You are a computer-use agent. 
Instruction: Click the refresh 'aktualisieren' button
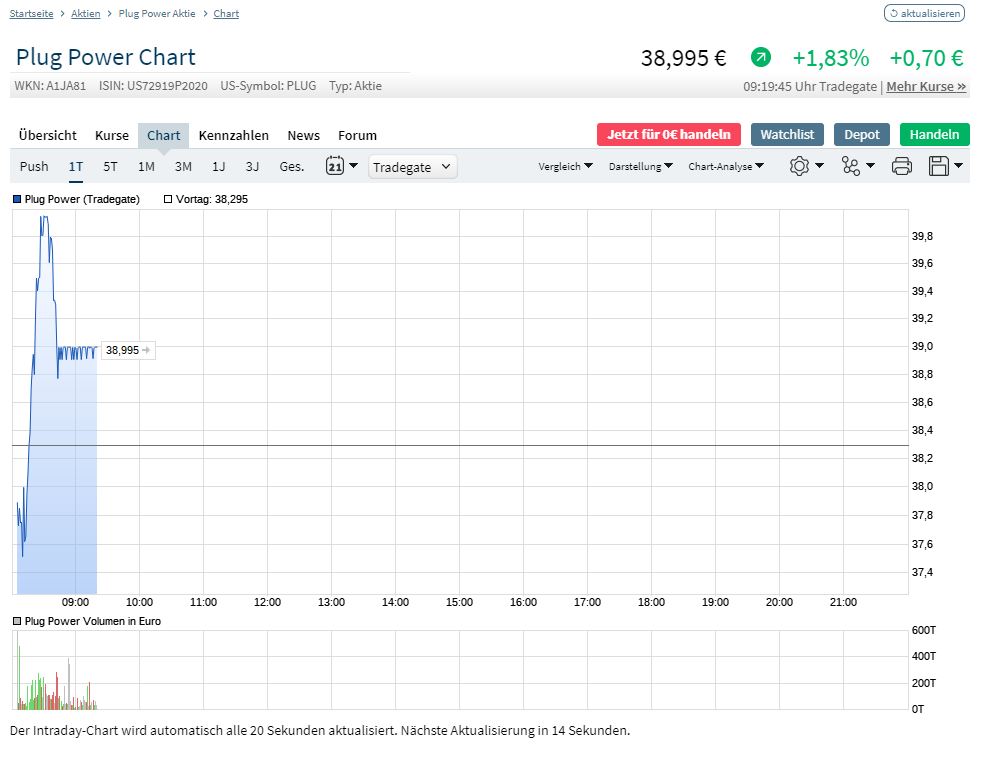(x=924, y=13)
